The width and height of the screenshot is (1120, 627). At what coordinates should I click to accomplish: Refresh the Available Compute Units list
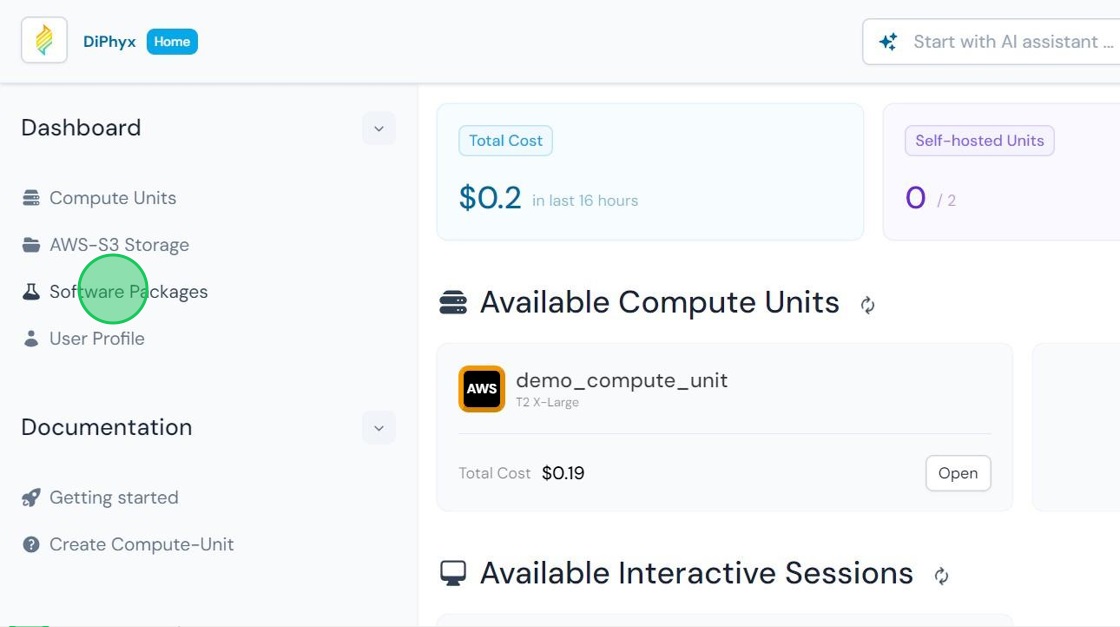coord(867,305)
